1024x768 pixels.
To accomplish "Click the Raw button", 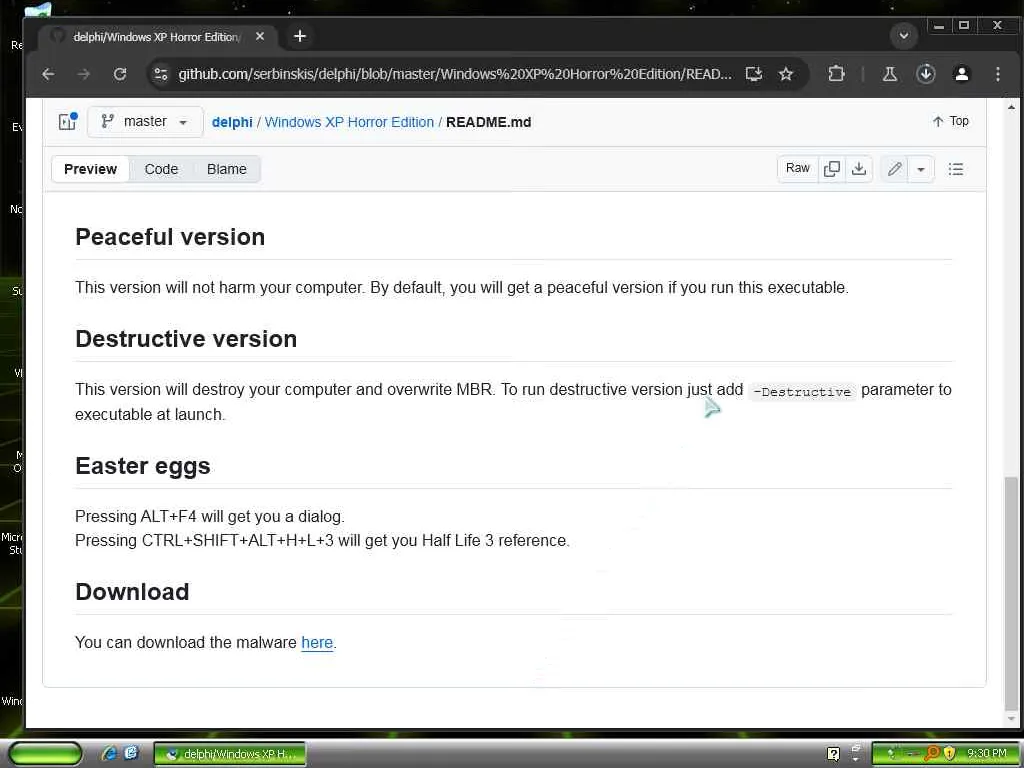I will tap(797, 169).
